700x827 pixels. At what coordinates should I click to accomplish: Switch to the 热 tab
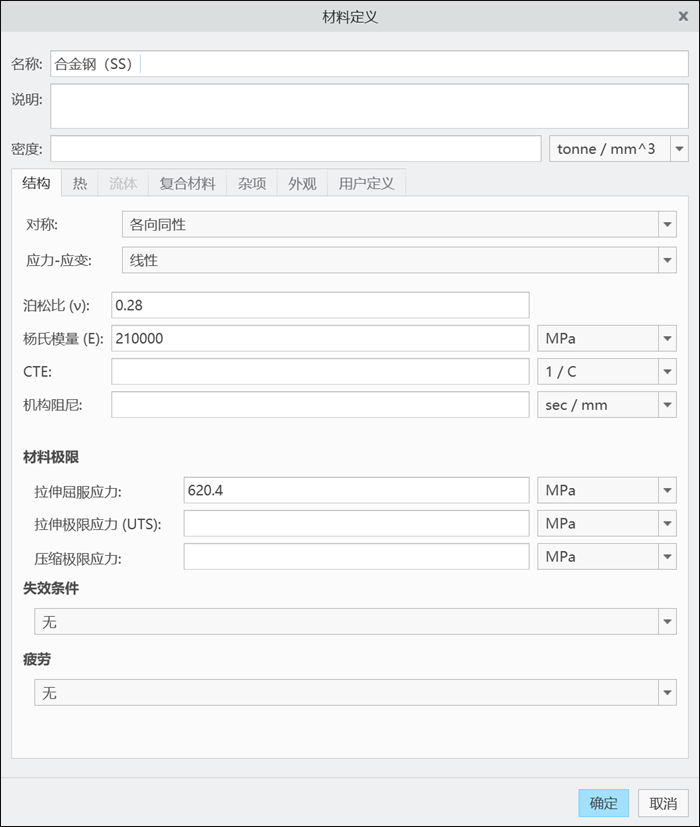(x=80, y=183)
